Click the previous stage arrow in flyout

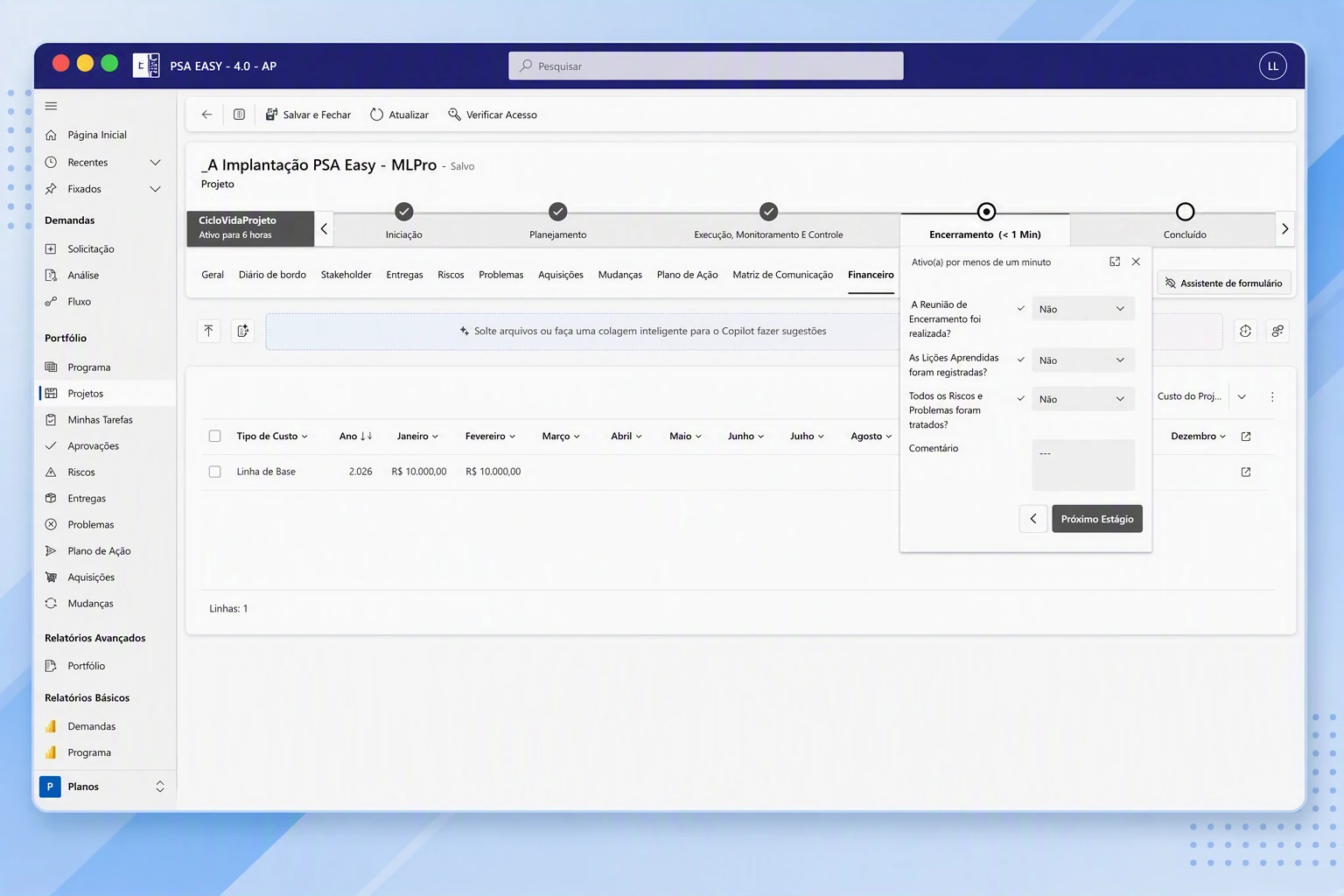1033,519
